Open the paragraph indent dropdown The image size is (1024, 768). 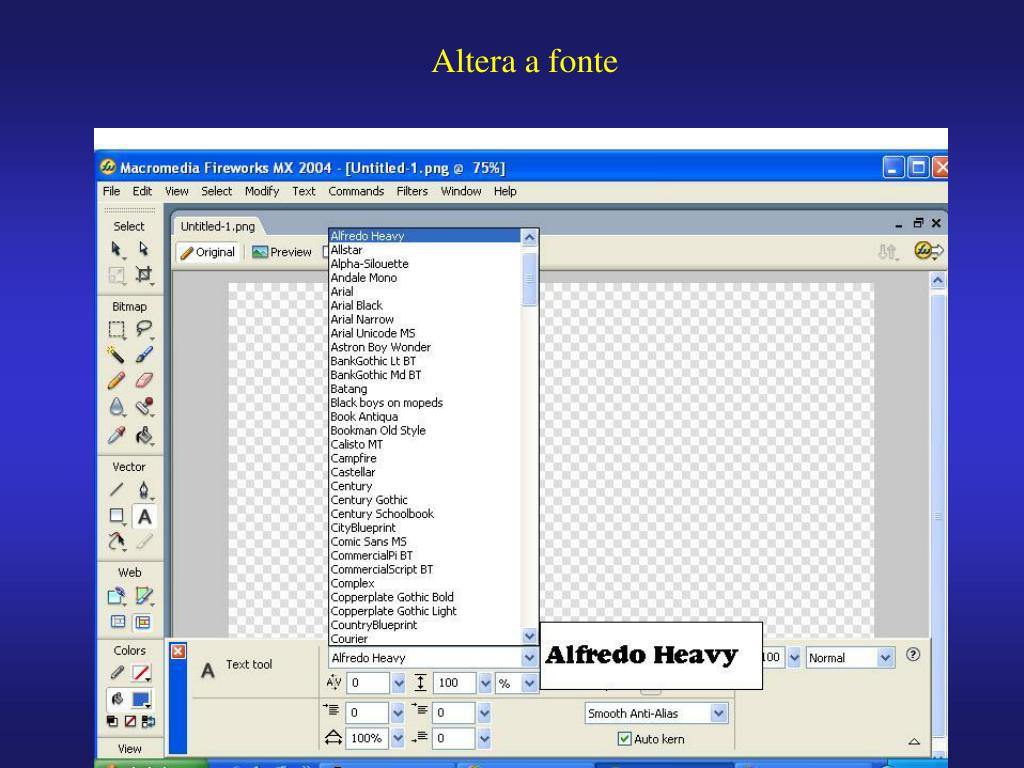point(398,712)
